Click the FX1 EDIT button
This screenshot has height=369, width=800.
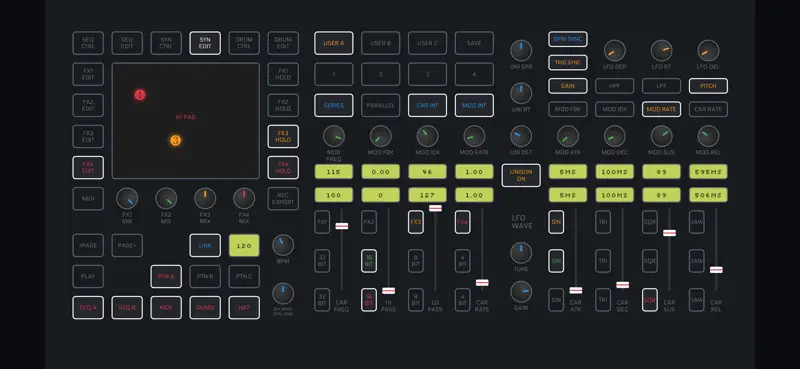88,74
